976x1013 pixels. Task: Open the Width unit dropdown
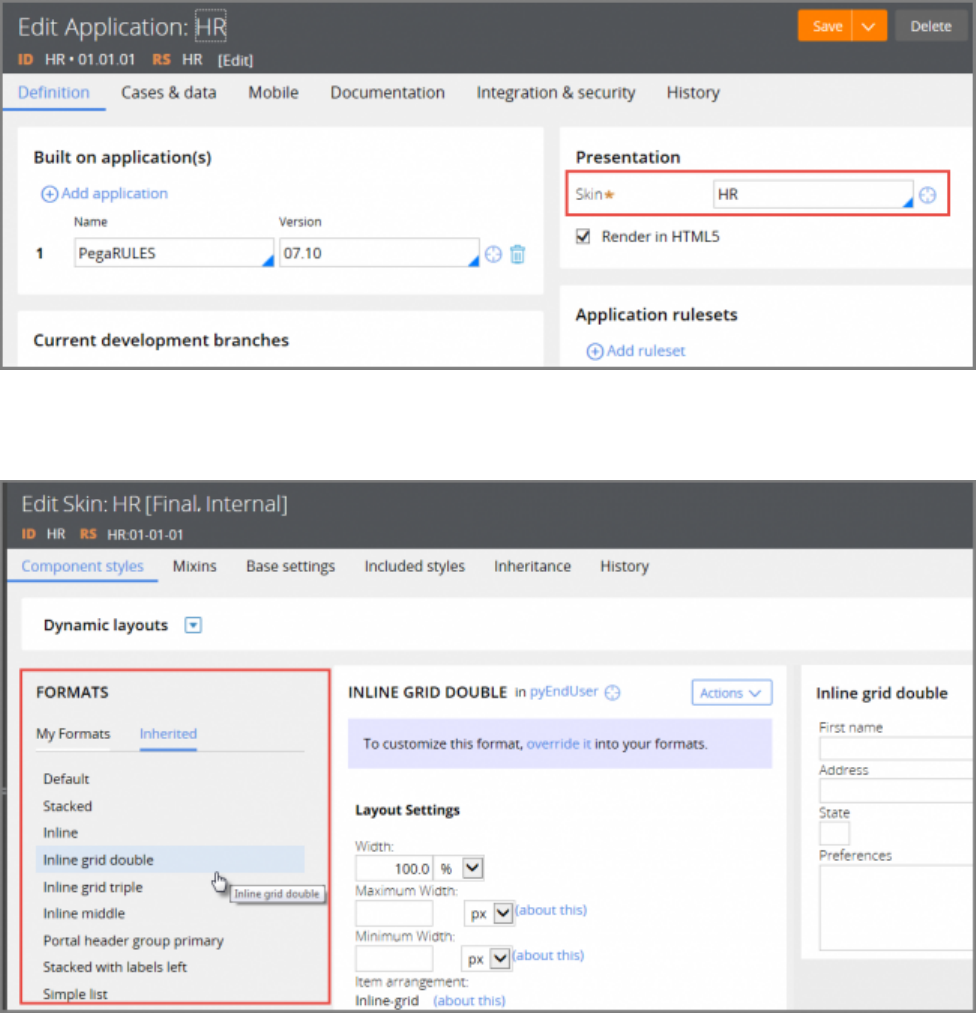[473, 868]
